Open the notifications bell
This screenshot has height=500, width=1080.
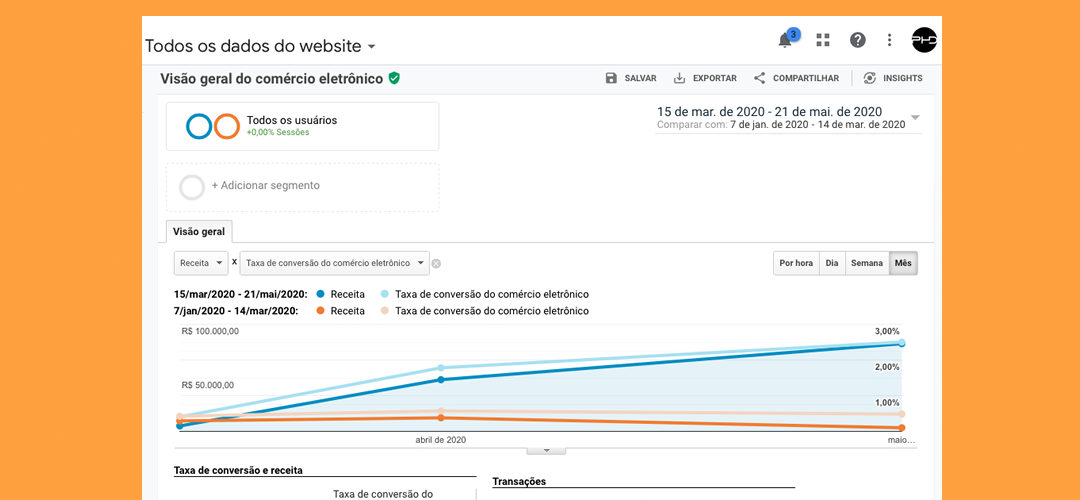point(785,41)
